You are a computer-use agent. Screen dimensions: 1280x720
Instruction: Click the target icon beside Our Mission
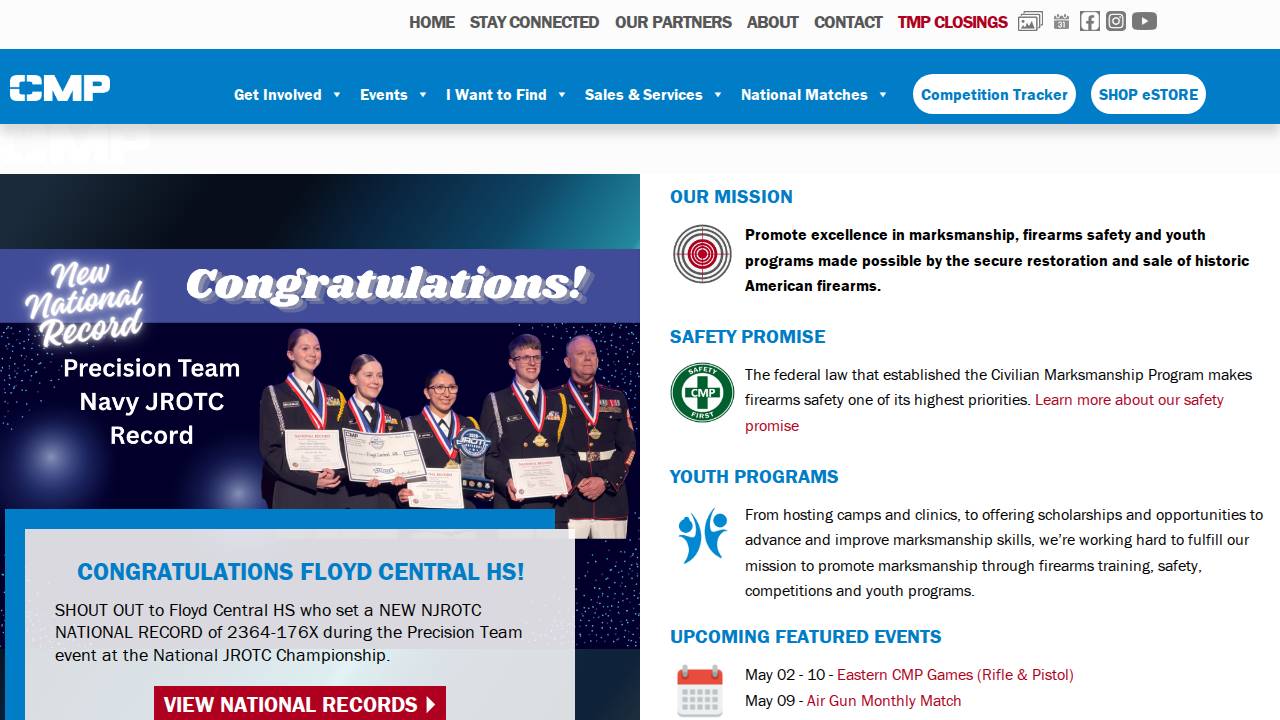(701, 254)
